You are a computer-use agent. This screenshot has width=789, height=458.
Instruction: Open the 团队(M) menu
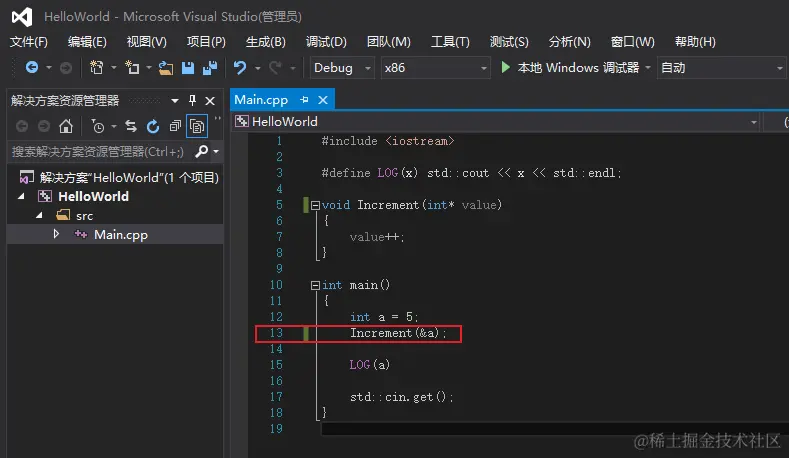click(x=388, y=42)
